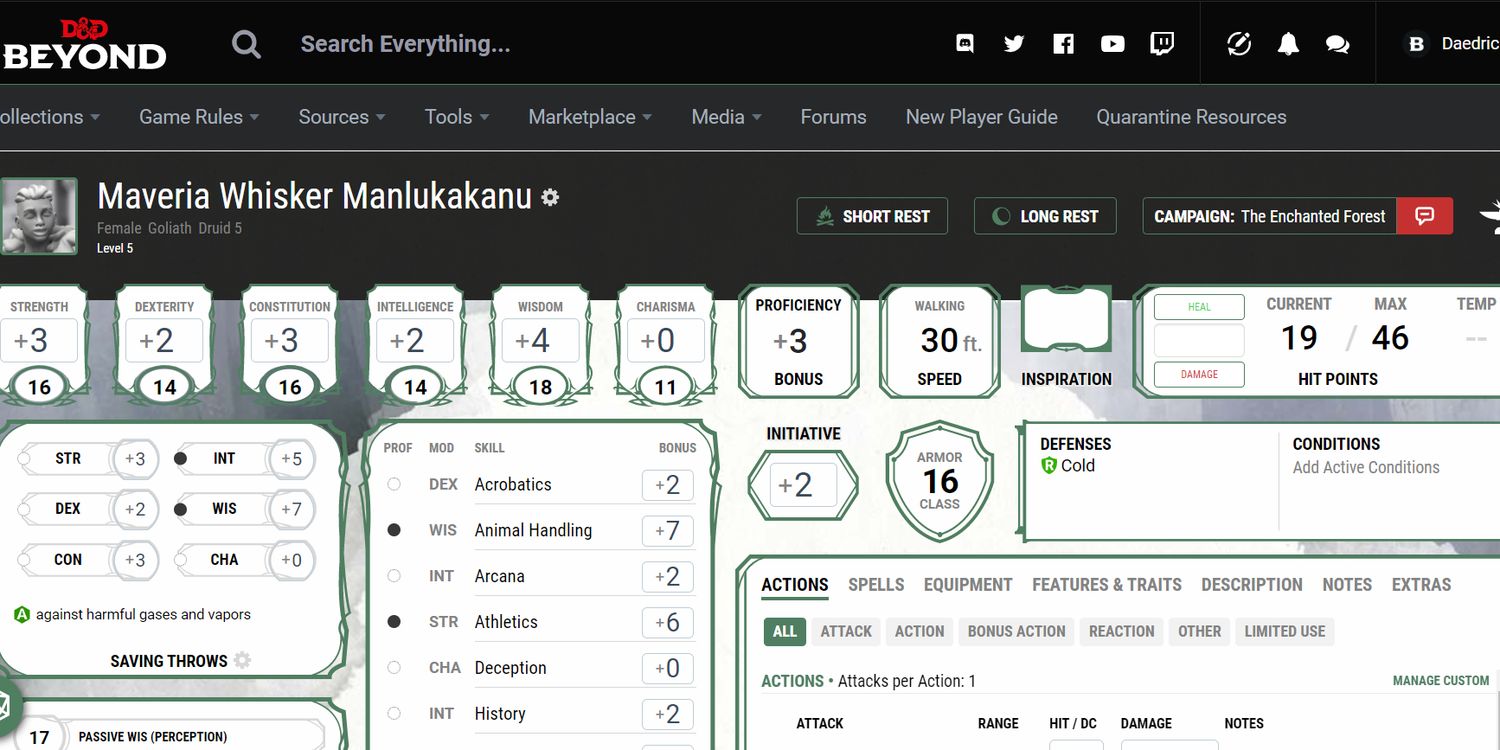This screenshot has width=1500, height=750.
Task: Open character settings gear beside name
Action: click(x=550, y=197)
